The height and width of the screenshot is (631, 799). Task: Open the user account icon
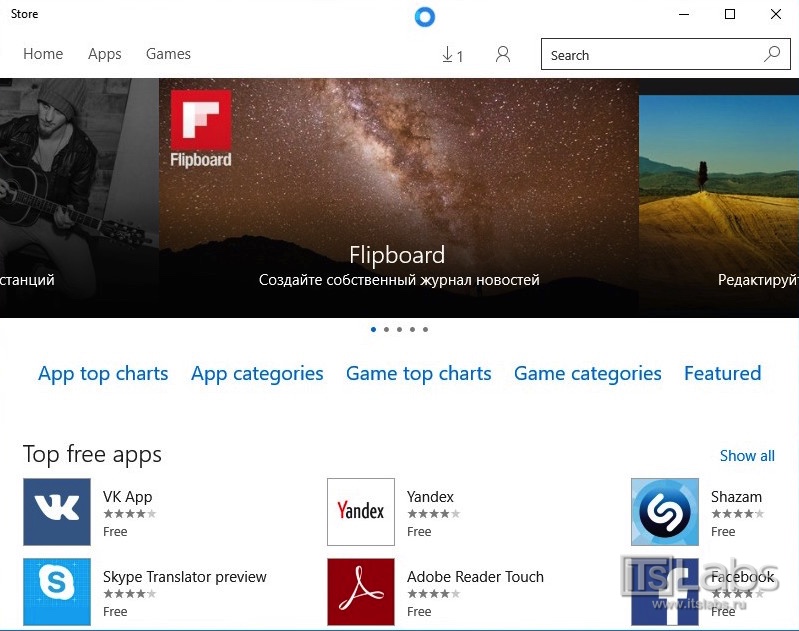503,54
